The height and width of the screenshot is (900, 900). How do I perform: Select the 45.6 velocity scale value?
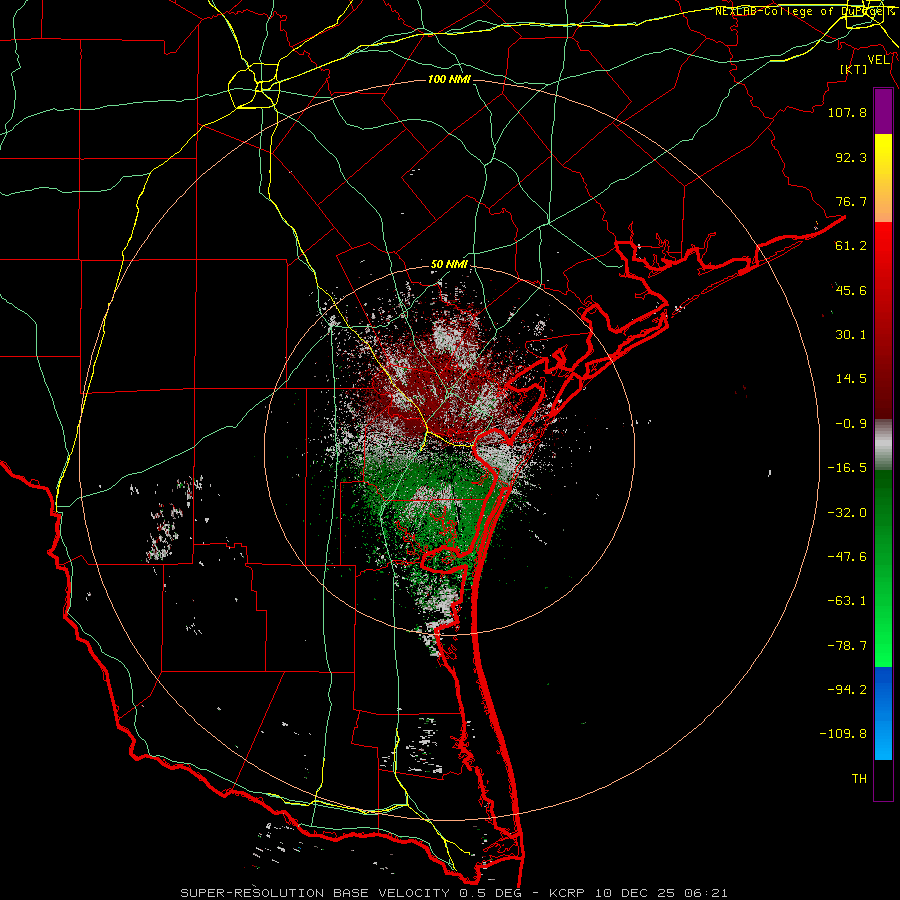(x=851, y=290)
